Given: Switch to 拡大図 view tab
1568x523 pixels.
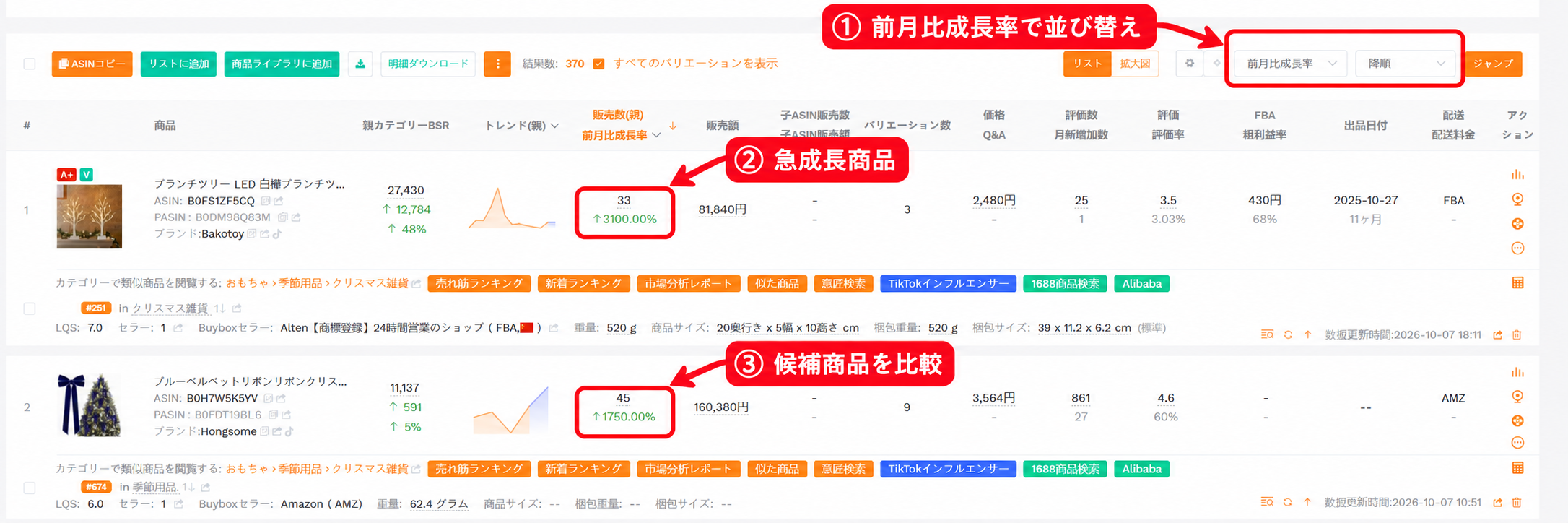Looking at the screenshot, I should coord(1135,64).
